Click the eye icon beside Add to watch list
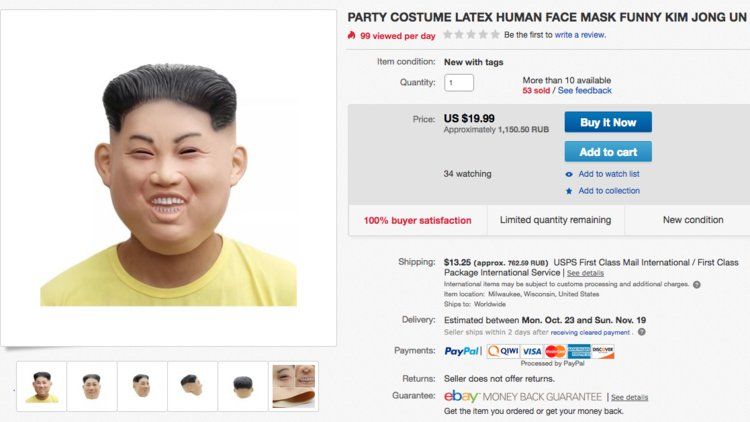 pyautogui.click(x=569, y=174)
